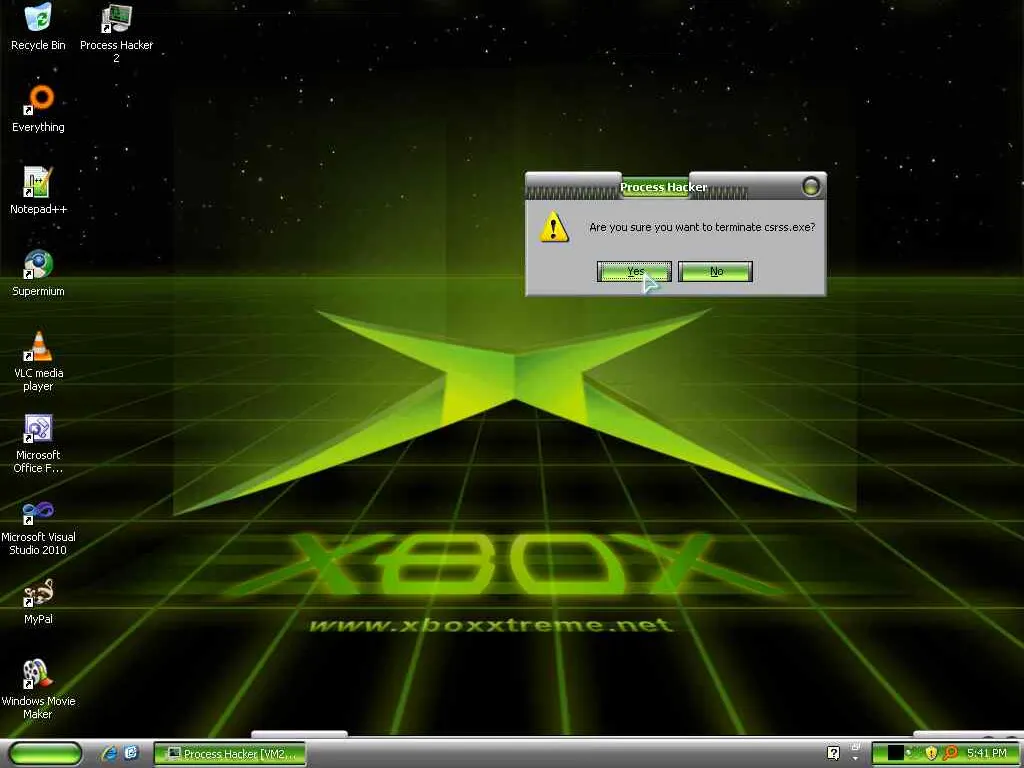Open the security shield tray alert
This screenshot has height=768, width=1024.
click(x=931, y=753)
